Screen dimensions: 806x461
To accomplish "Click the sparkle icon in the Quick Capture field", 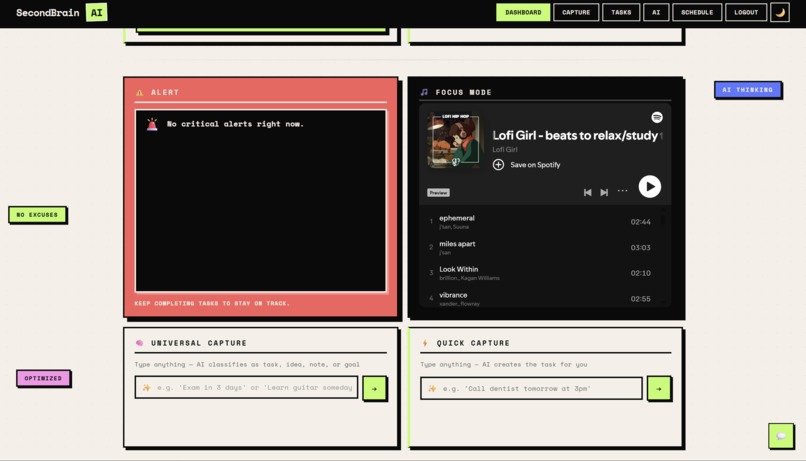I will [x=432, y=389].
